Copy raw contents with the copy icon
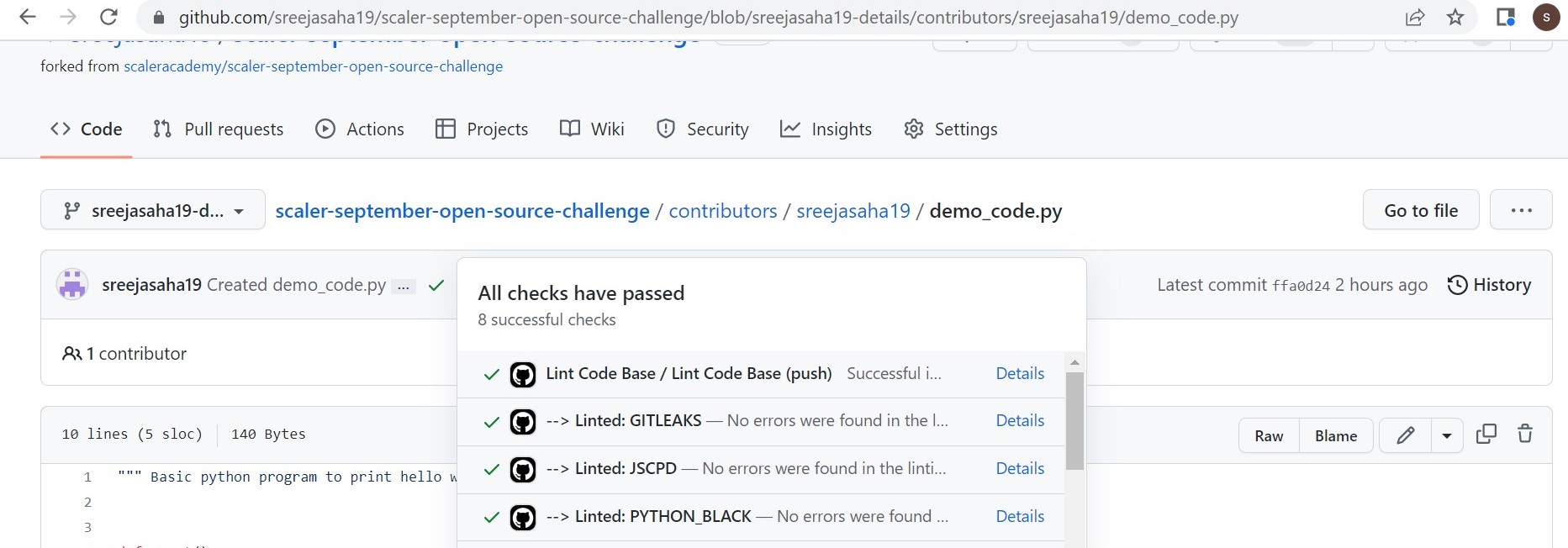The image size is (1568, 548). click(1486, 435)
